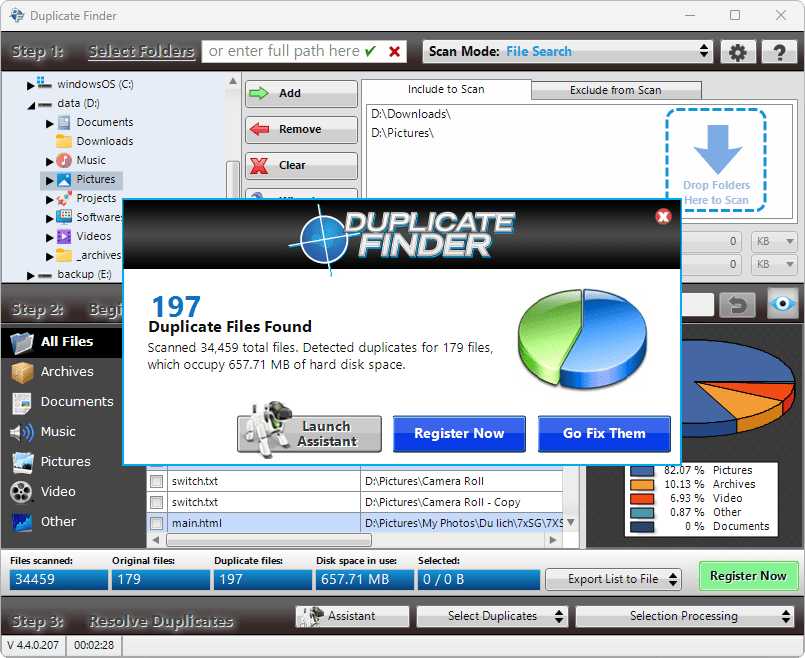Open the Scan Mode dropdown

point(567,52)
